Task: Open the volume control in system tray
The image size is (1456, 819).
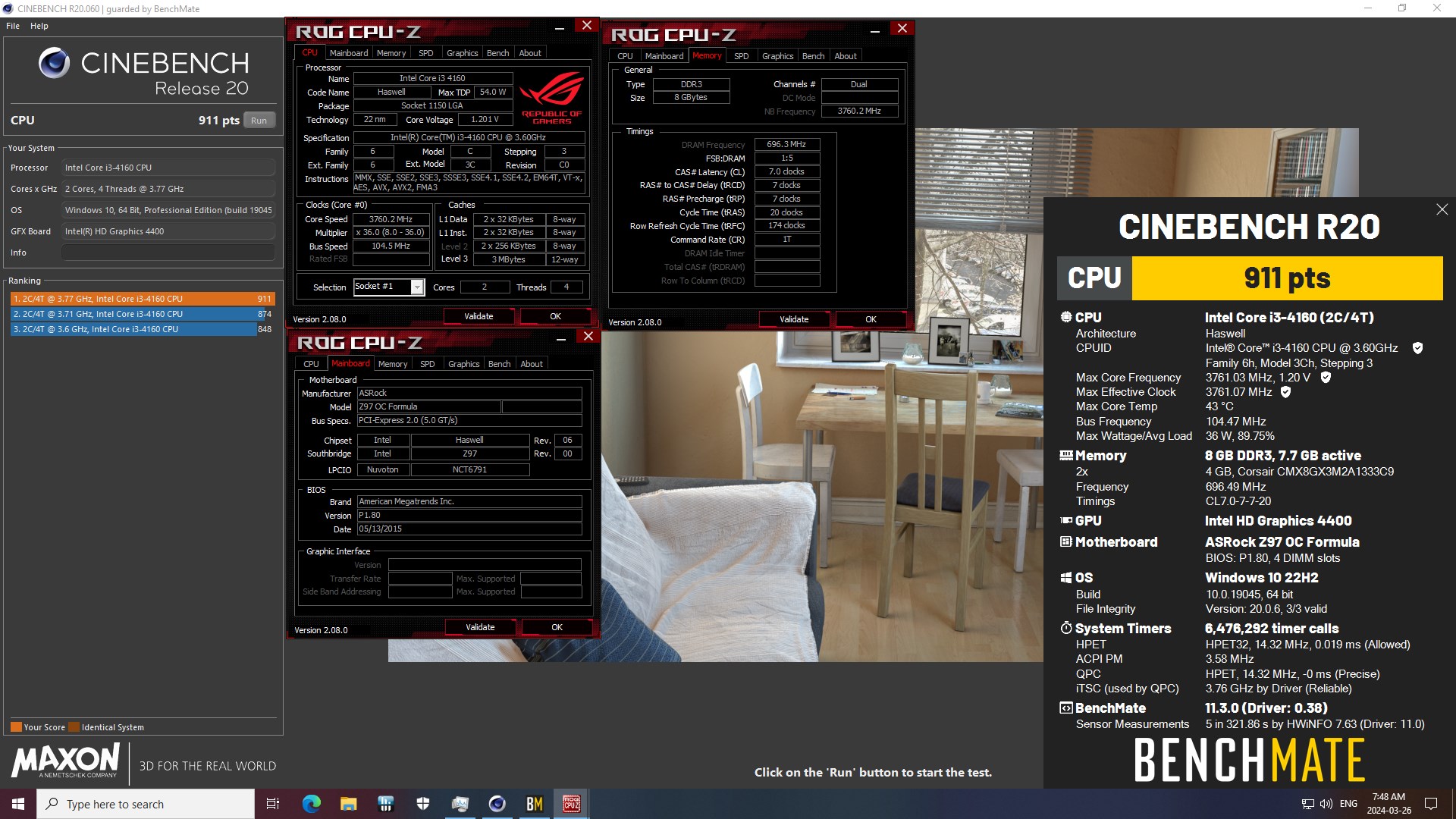Action: point(1326,804)
